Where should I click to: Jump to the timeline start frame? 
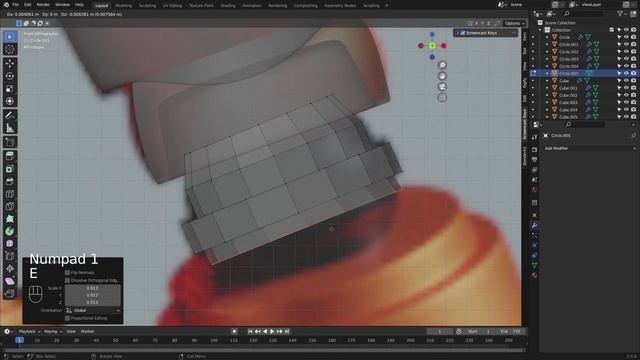point(250,331)
